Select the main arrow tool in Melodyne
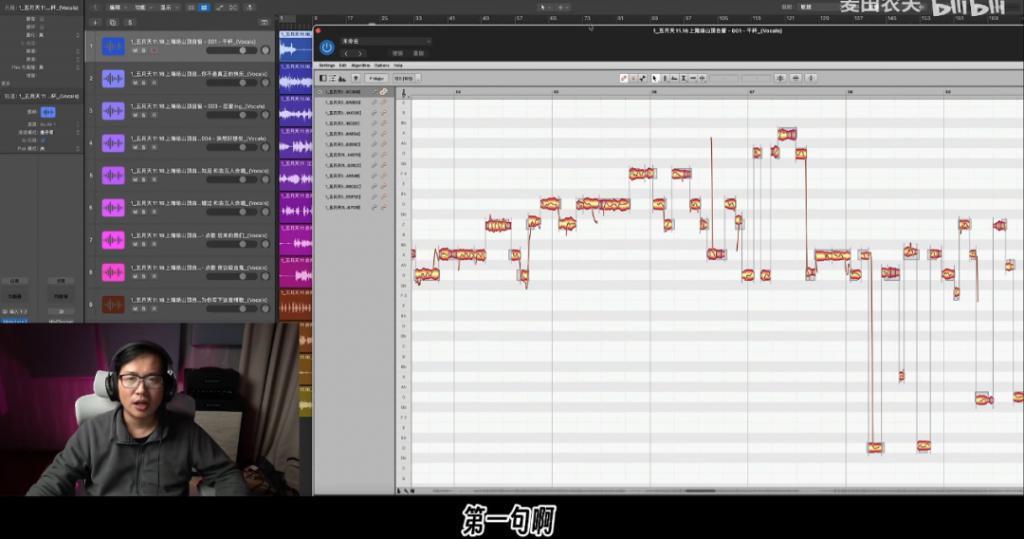The height and width of the screenshot is (539, 1024). (655, 78)
